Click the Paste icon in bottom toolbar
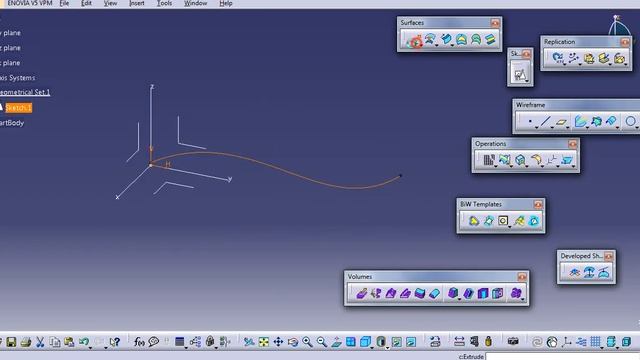The height and width of the screenshot is (360, 640). pyautogui.click(x=69, y=342)
